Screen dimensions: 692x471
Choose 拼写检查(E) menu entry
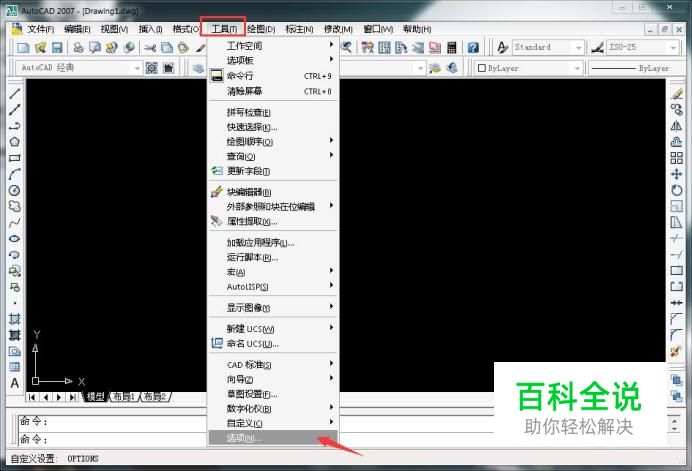coord(272,113)
